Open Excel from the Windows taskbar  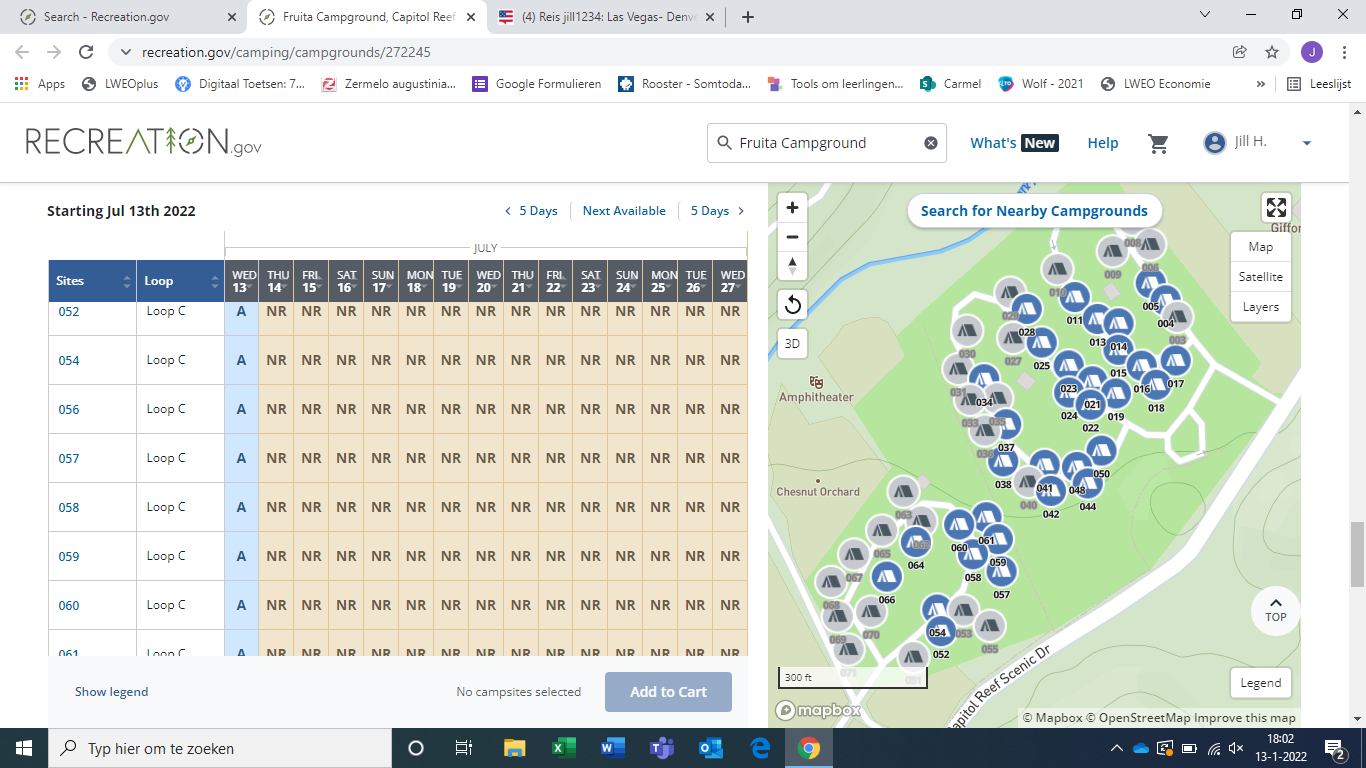(x=563, y=748)
